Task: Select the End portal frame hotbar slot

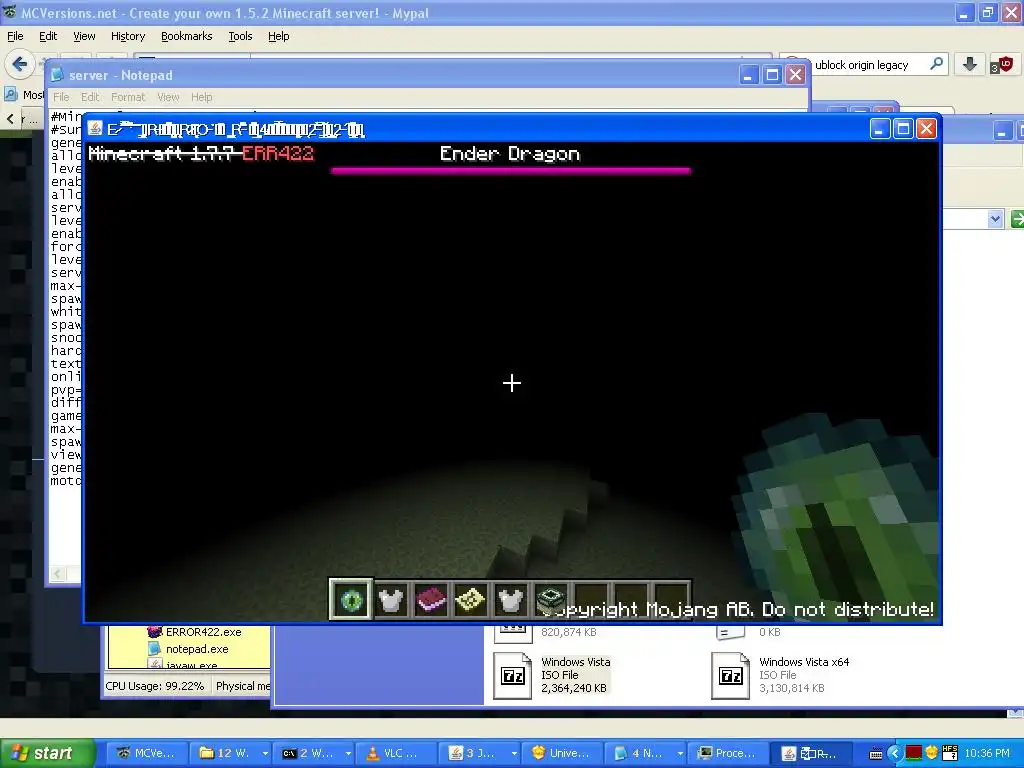Action: tap(550, 599)
